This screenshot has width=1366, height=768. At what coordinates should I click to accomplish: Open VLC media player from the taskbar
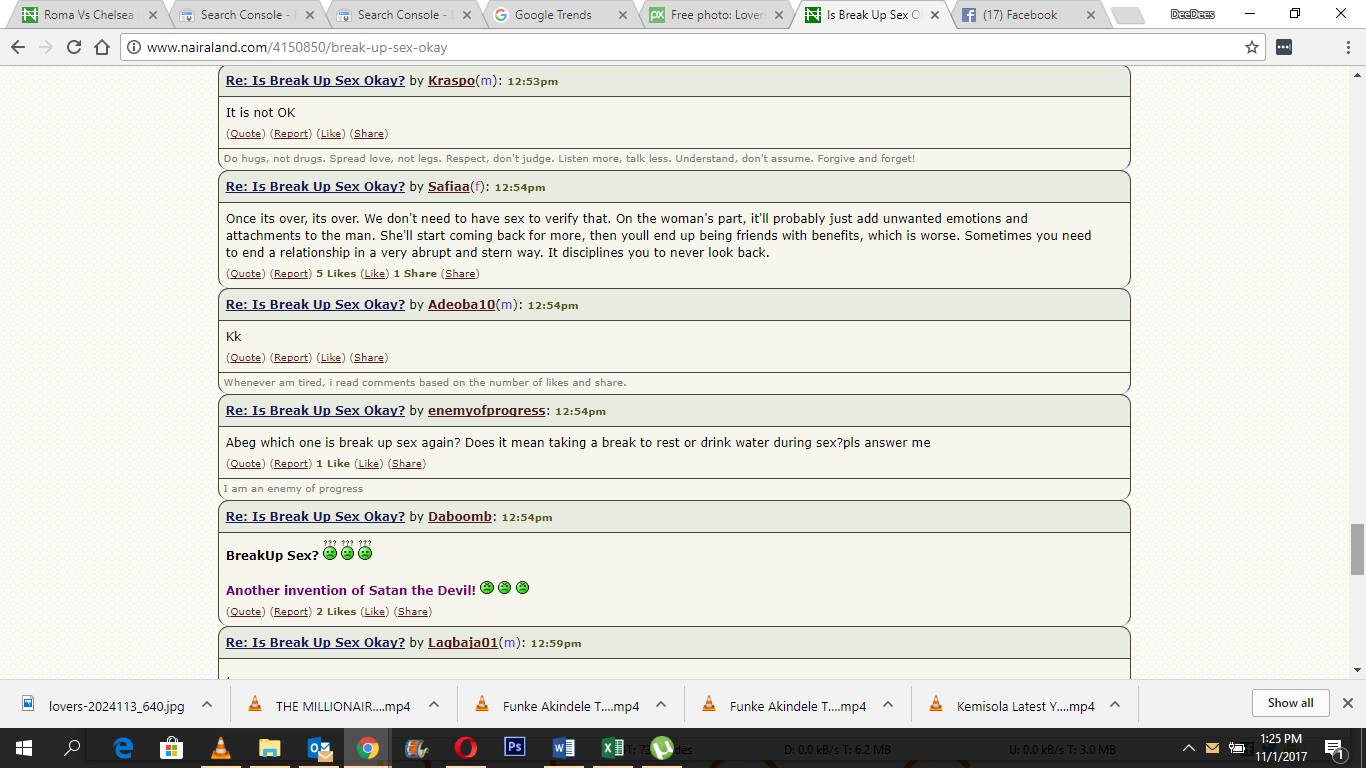(x=220, y=748)
